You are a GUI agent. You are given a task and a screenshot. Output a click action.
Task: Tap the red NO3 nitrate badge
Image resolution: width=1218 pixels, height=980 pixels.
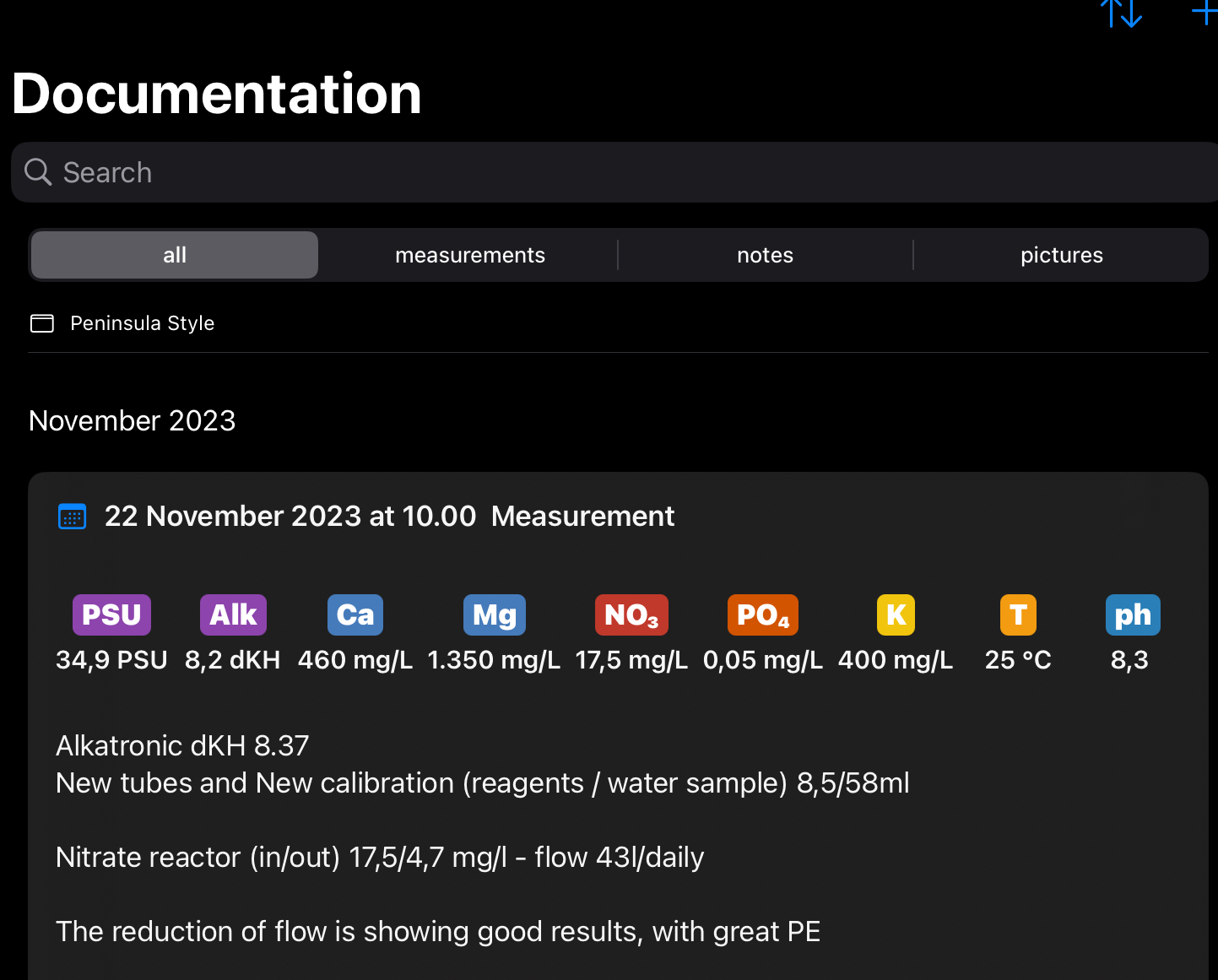tap(631, 615)
